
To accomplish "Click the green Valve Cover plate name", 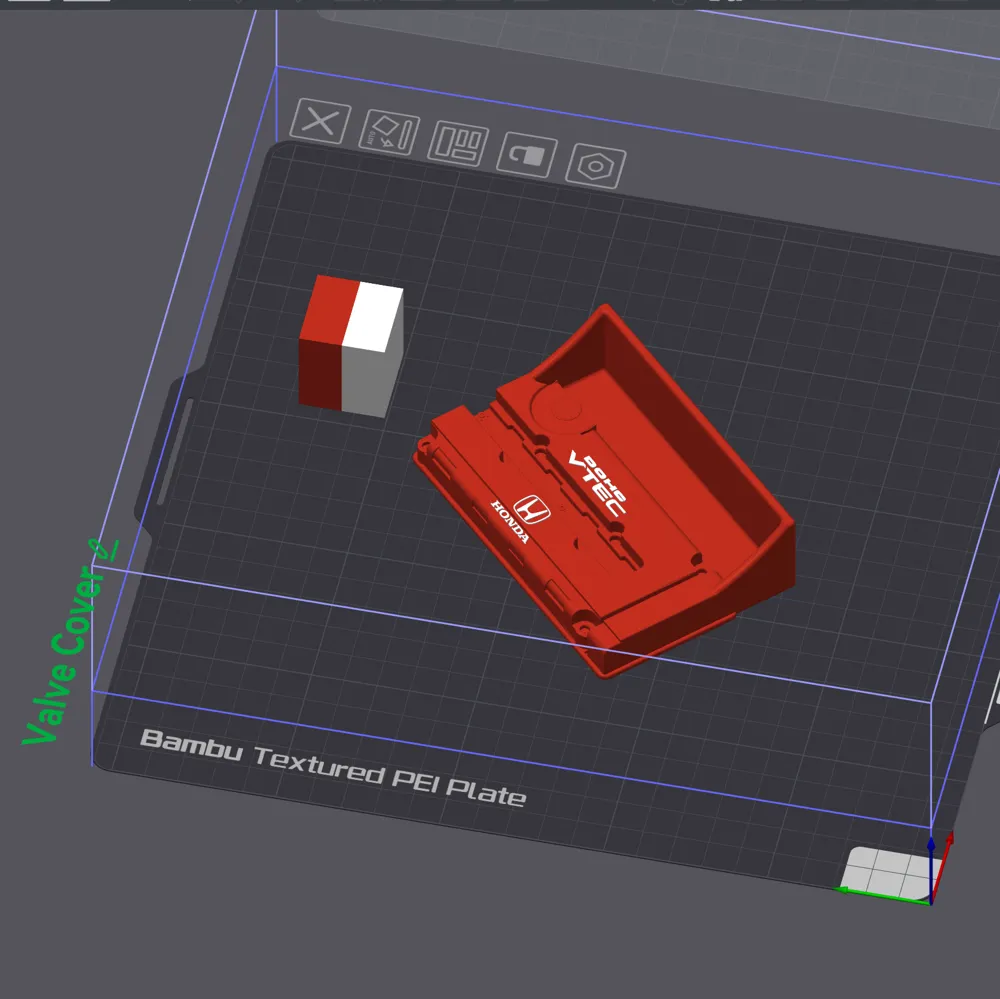I will click(63, 655).
